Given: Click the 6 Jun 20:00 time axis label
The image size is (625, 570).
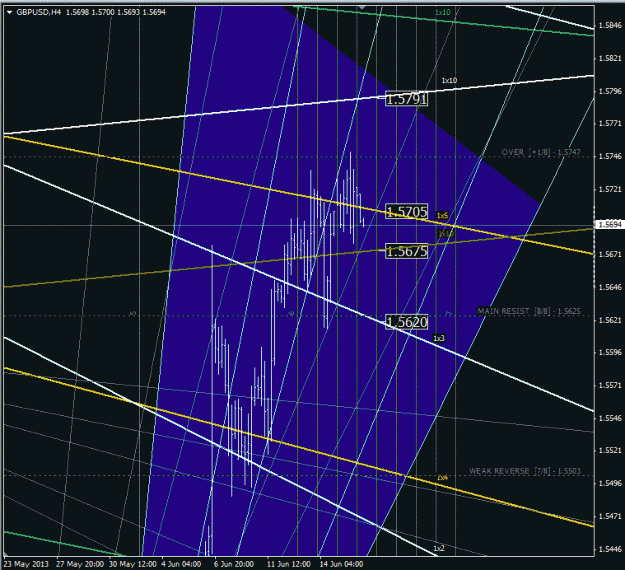Looking at the screenshot, I should tap(234, 564).
